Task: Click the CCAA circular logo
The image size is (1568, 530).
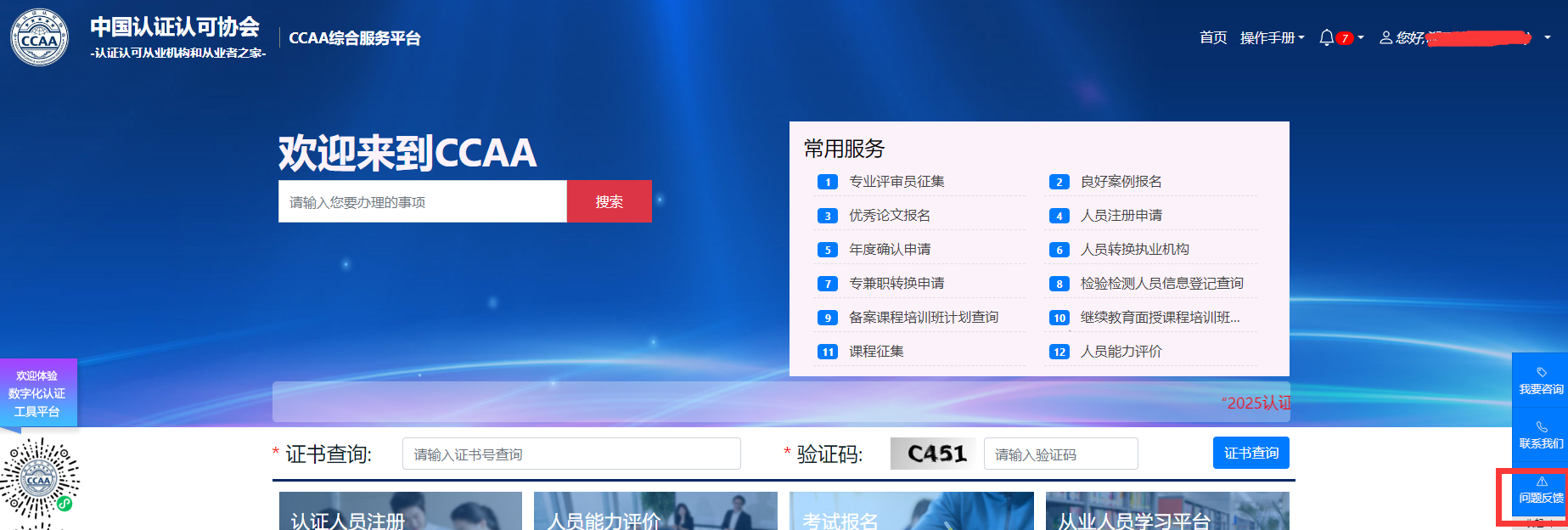Action: (x=39, y=37)
